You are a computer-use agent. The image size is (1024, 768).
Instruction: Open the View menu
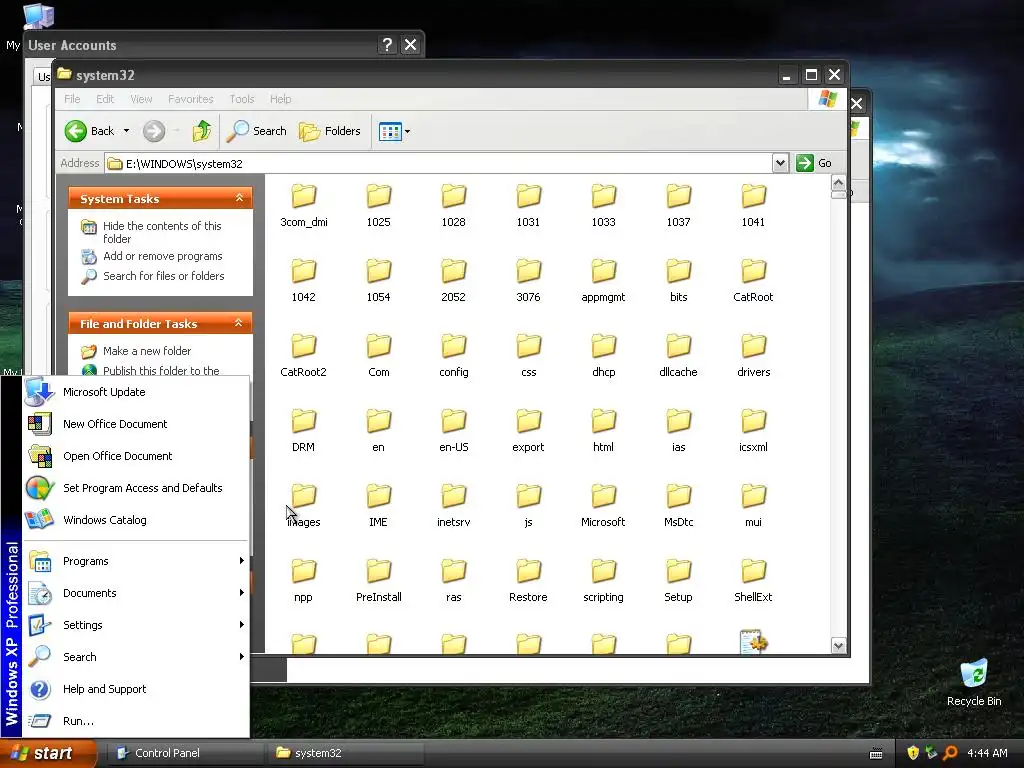point(141,99)
